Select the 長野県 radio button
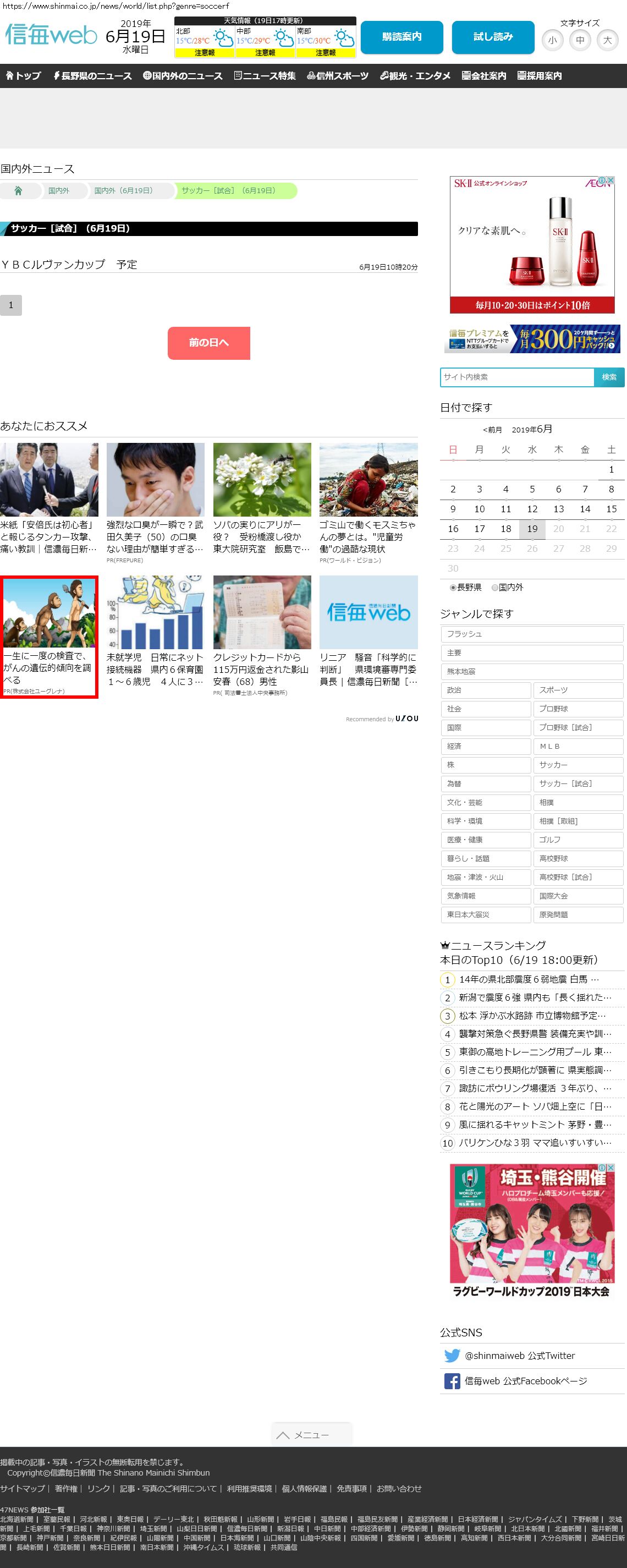 [453, 588]
